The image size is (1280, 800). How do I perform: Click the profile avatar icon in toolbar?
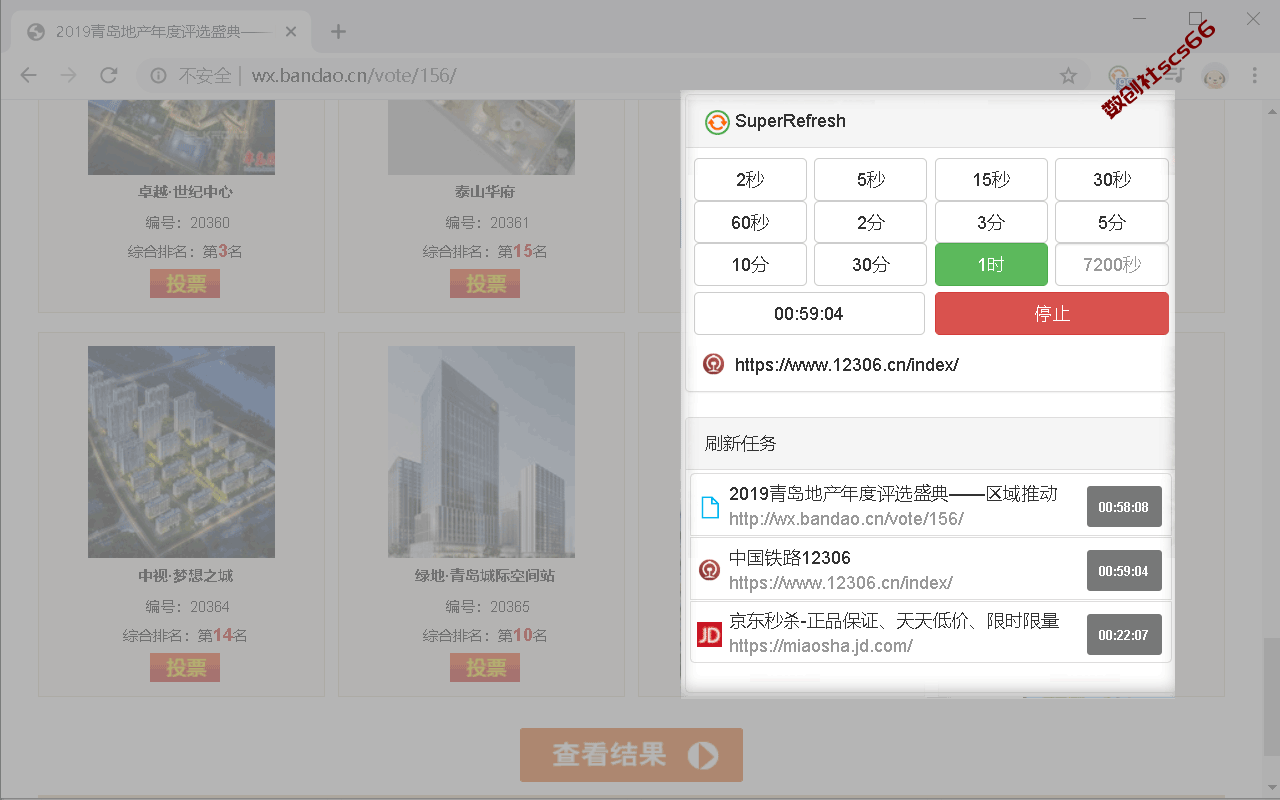pos(1215,76)
